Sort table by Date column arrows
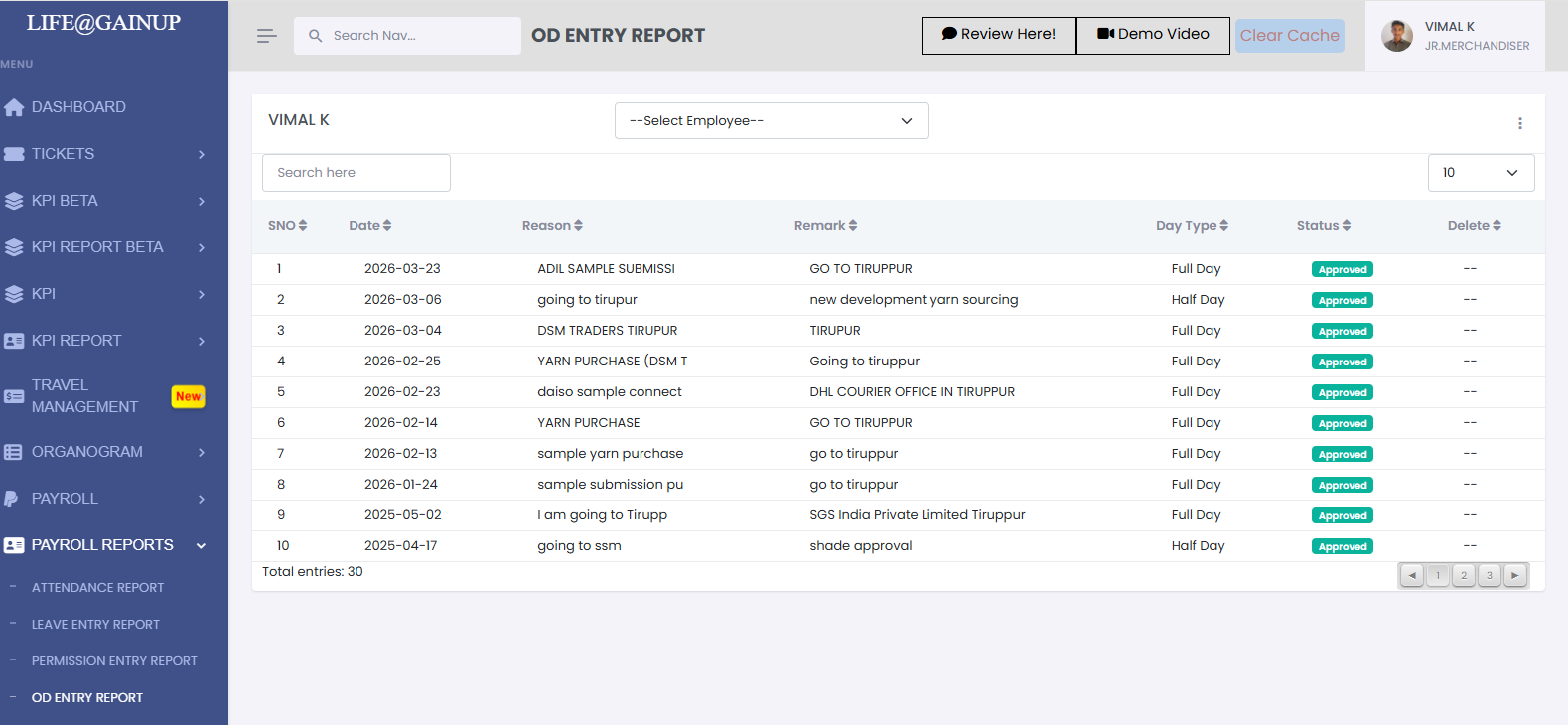 pos(387,226)
